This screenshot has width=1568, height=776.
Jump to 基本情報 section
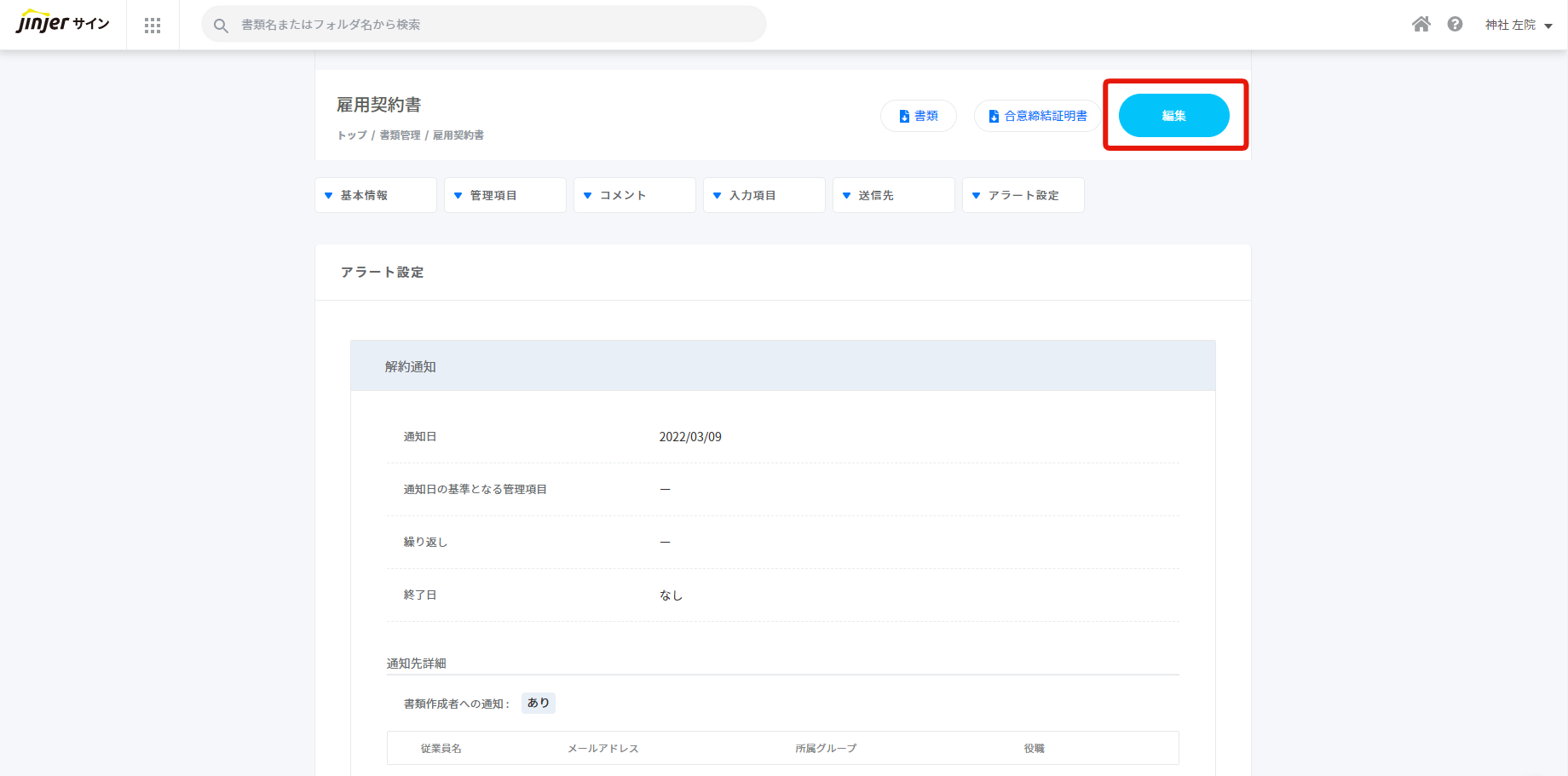375,195
